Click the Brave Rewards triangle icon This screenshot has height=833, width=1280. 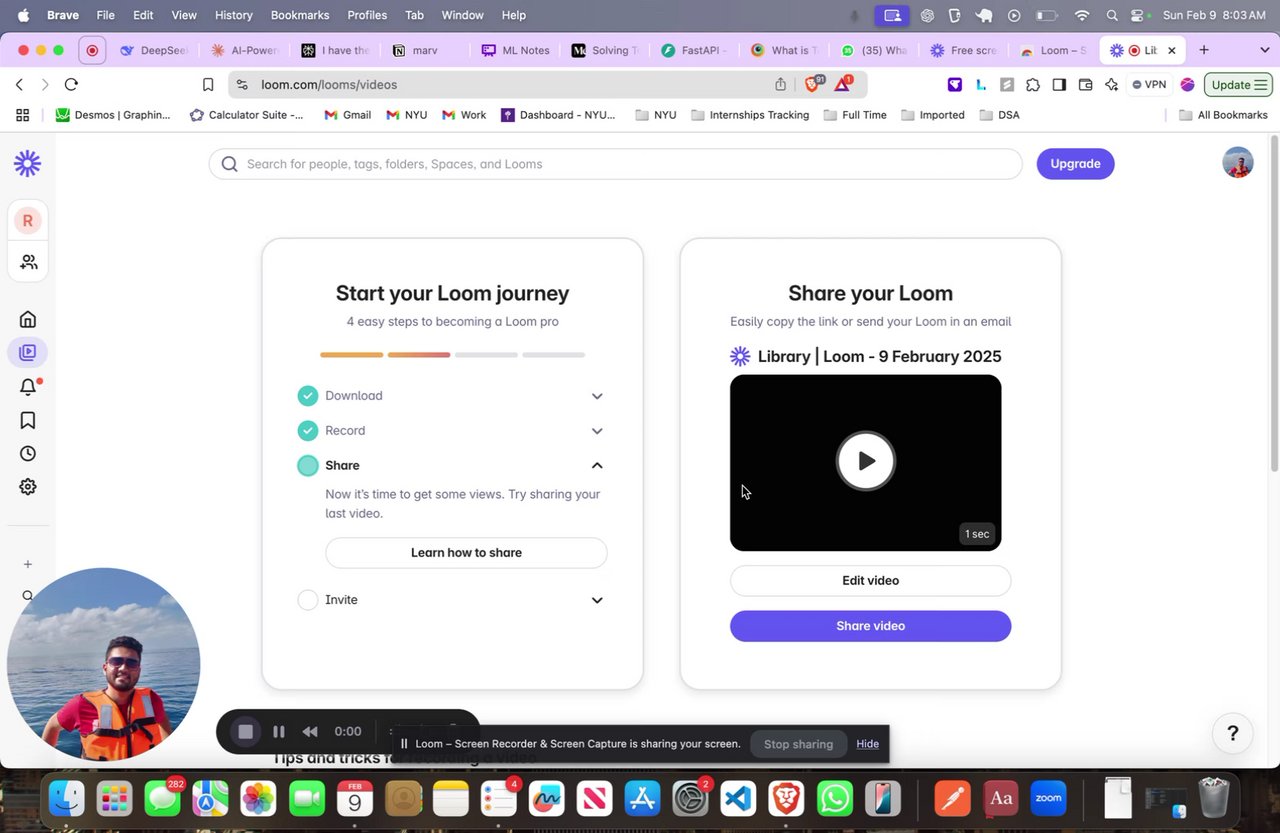click(843, 85)
